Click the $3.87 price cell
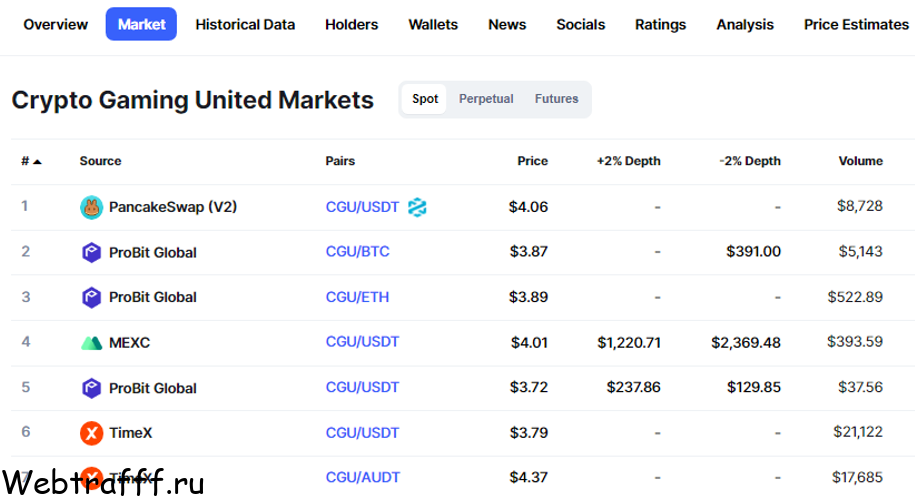The image size is (915, 497). point(529,251)
